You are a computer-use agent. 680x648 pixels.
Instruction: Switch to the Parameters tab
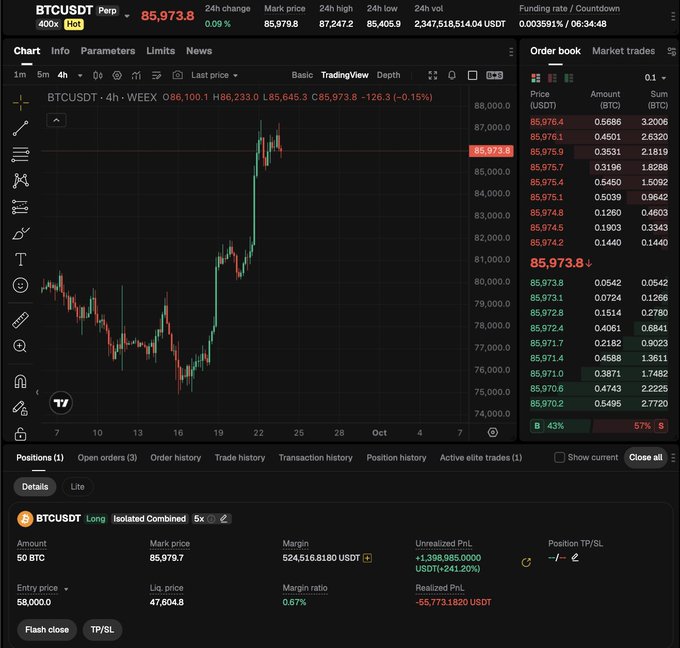point(108,51)
